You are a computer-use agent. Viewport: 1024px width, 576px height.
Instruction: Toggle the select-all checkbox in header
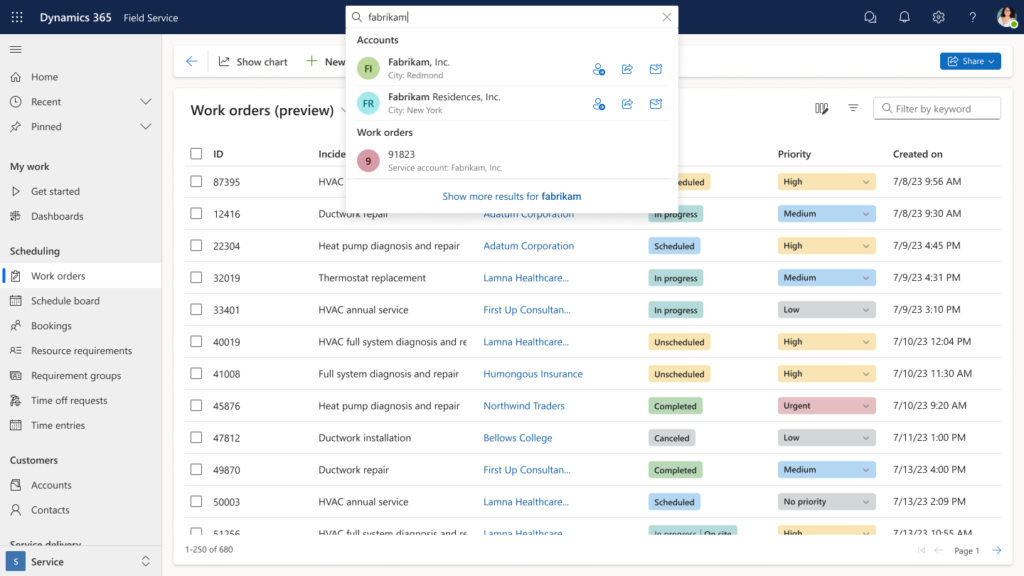(196, 154)
